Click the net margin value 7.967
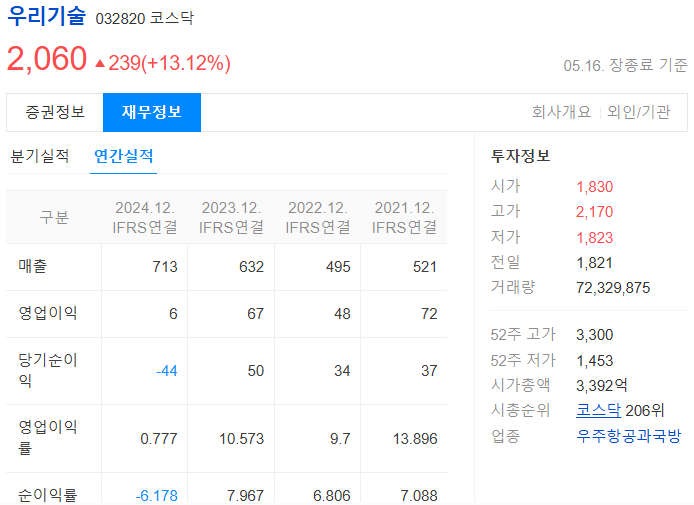694x505 pixels. click(x=246, y=496)
